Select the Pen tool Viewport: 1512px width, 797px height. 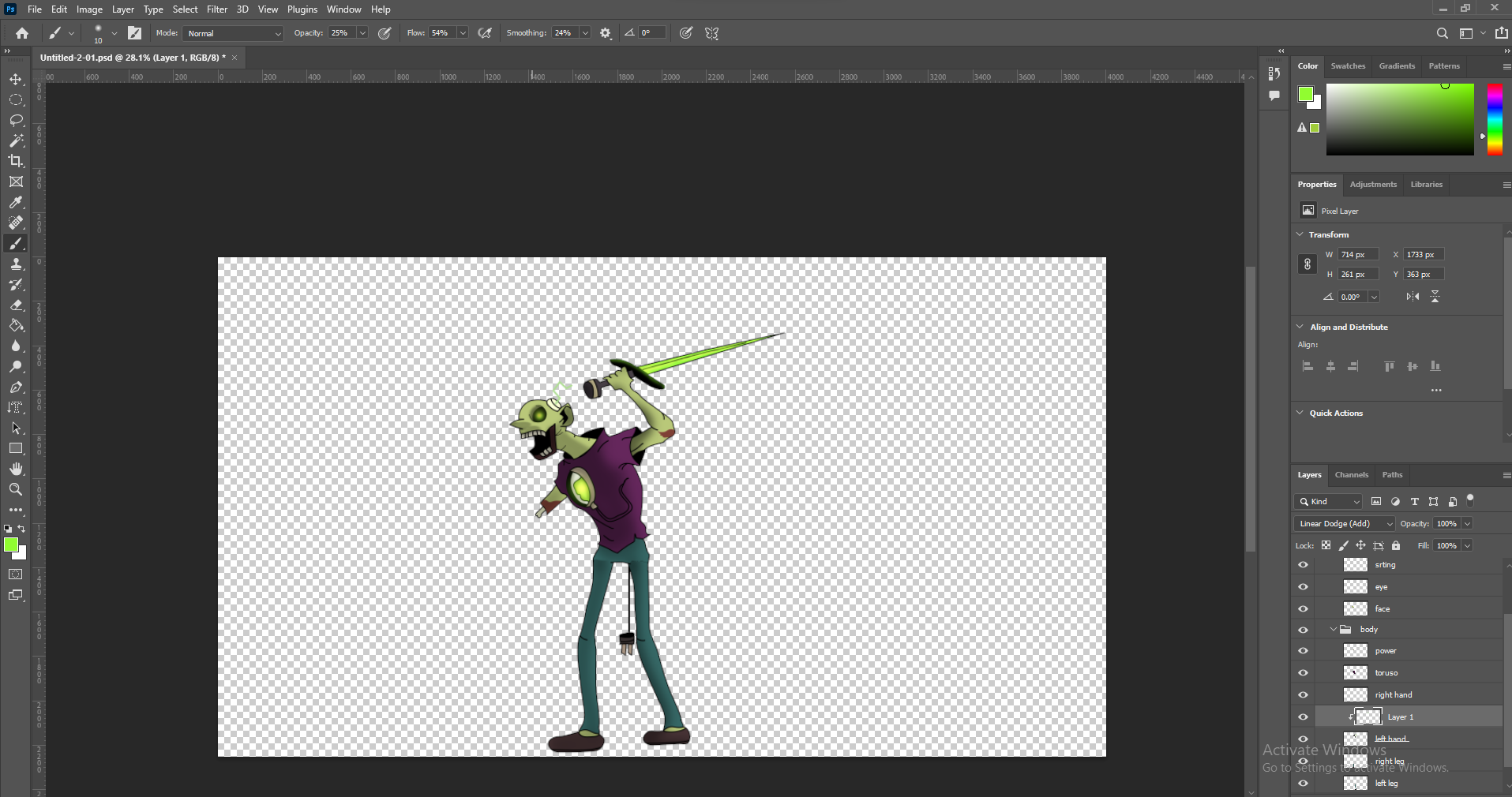point(16,387)
